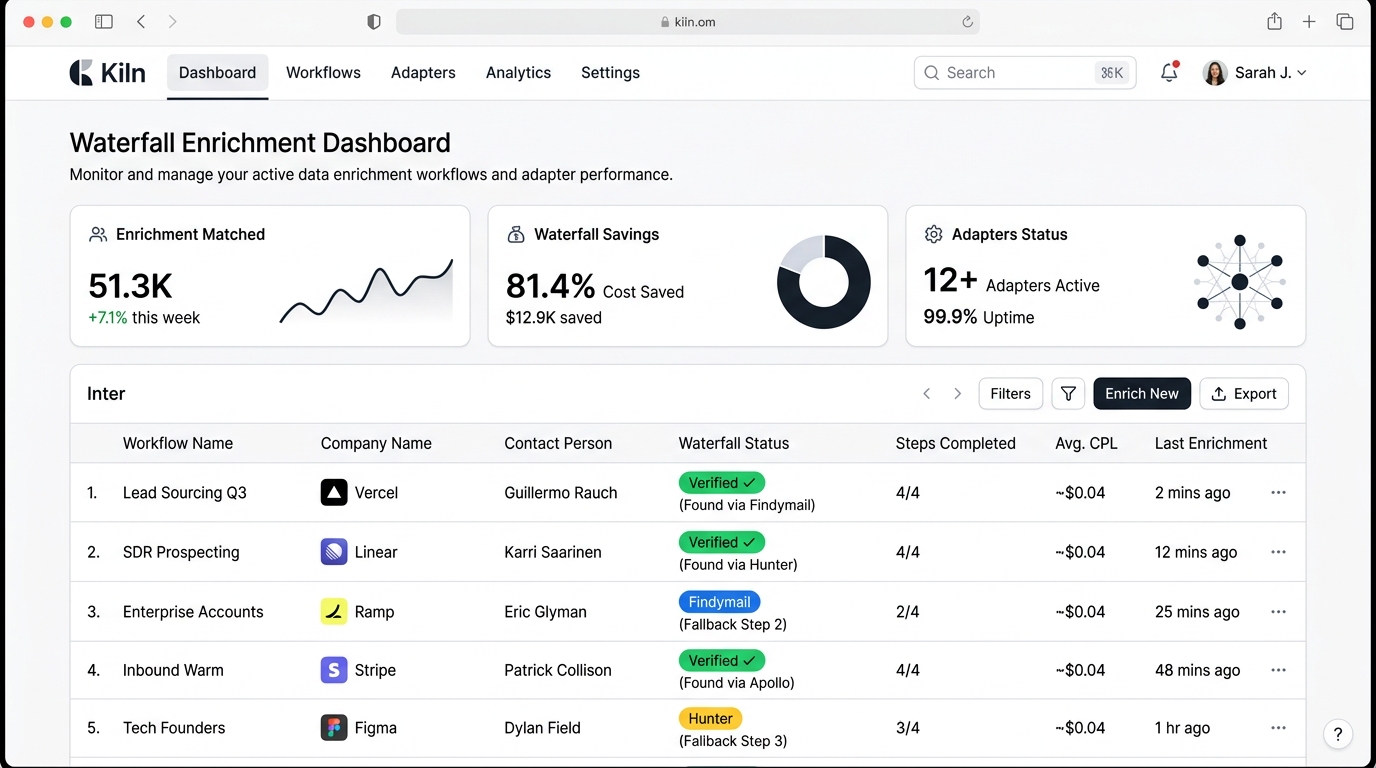Open a new browser tab plus icon

(1309, 22)
